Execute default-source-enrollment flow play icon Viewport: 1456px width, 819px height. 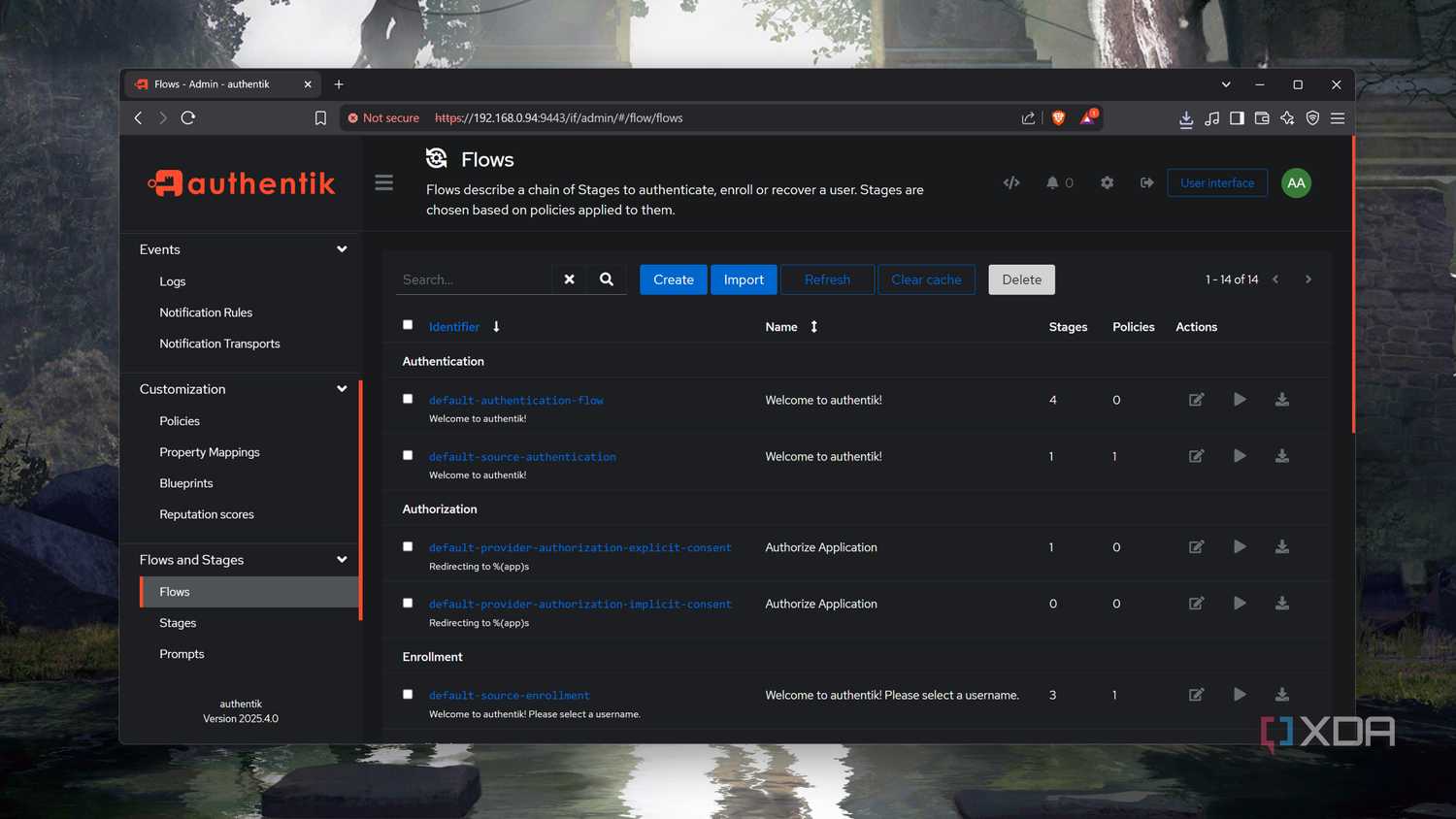(x=1240, y=695)
